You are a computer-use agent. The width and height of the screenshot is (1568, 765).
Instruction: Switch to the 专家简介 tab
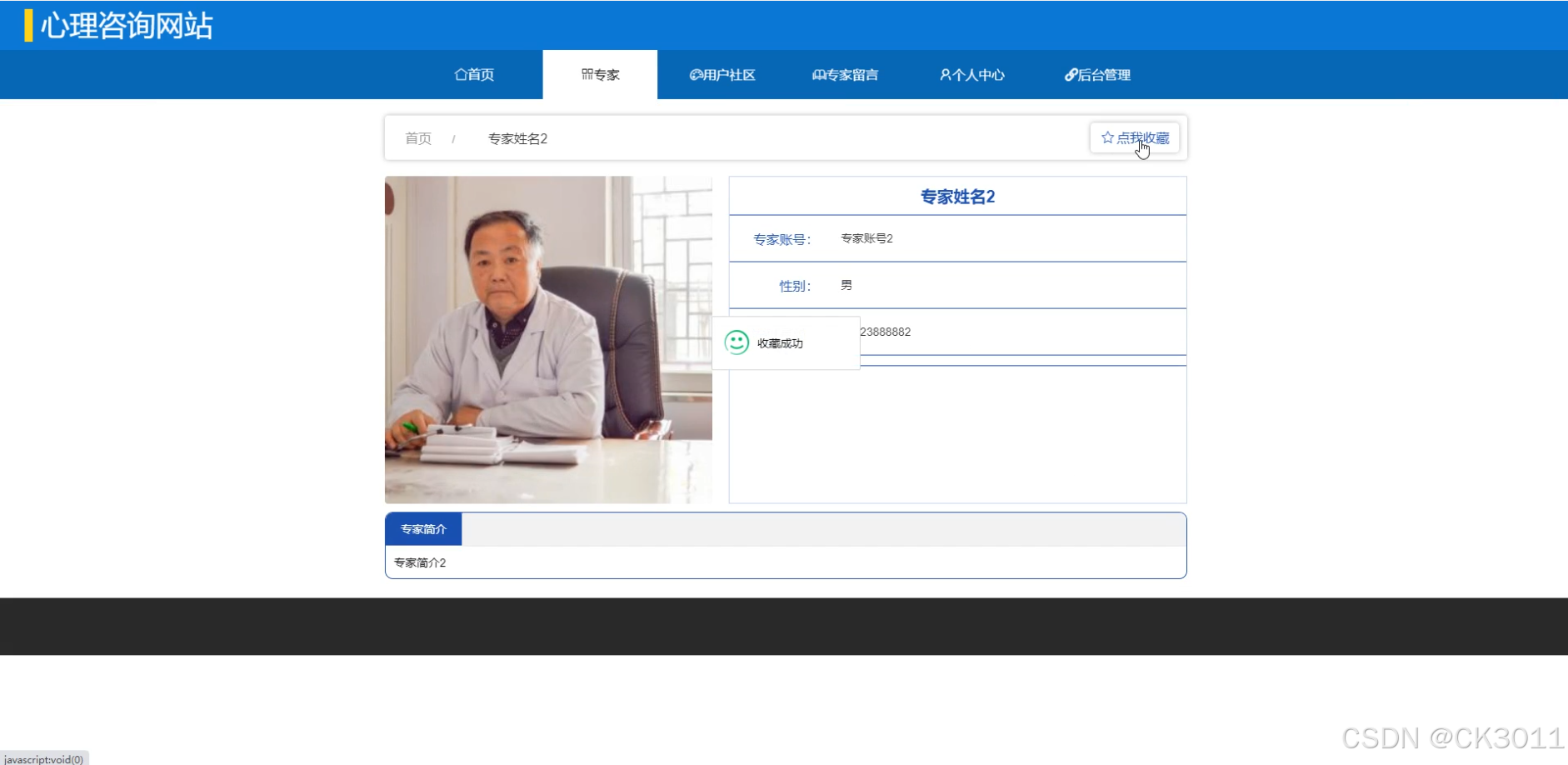423,529
